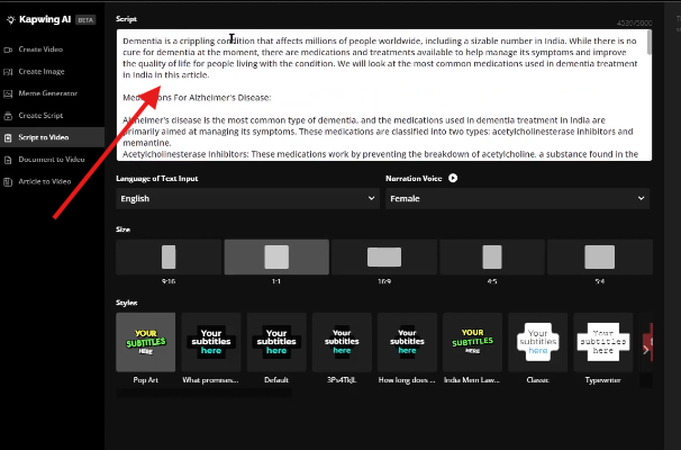Click the line starting 'Acetylcholinesterase inhibitors: These medications'

[x=380, y=154]
